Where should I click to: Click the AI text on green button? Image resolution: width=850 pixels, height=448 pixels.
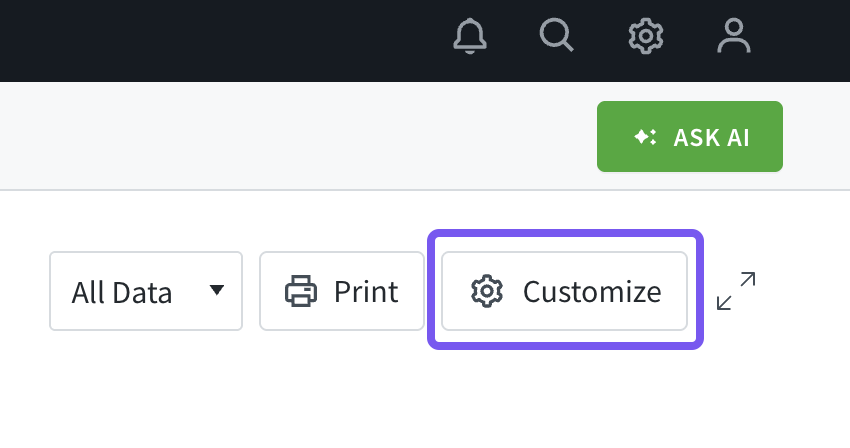point(738,137)
